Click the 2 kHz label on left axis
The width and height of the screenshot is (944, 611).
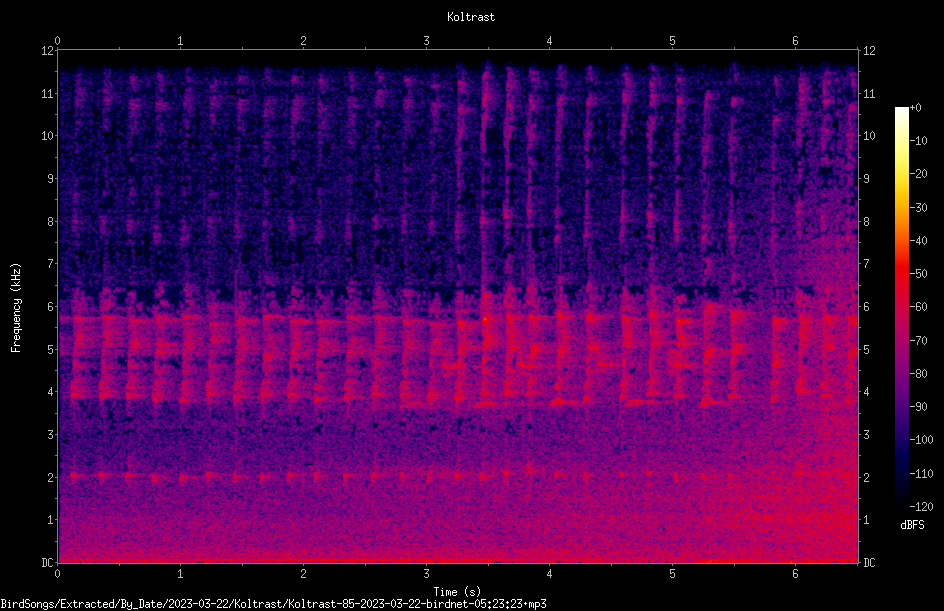(x=51, y=477)
